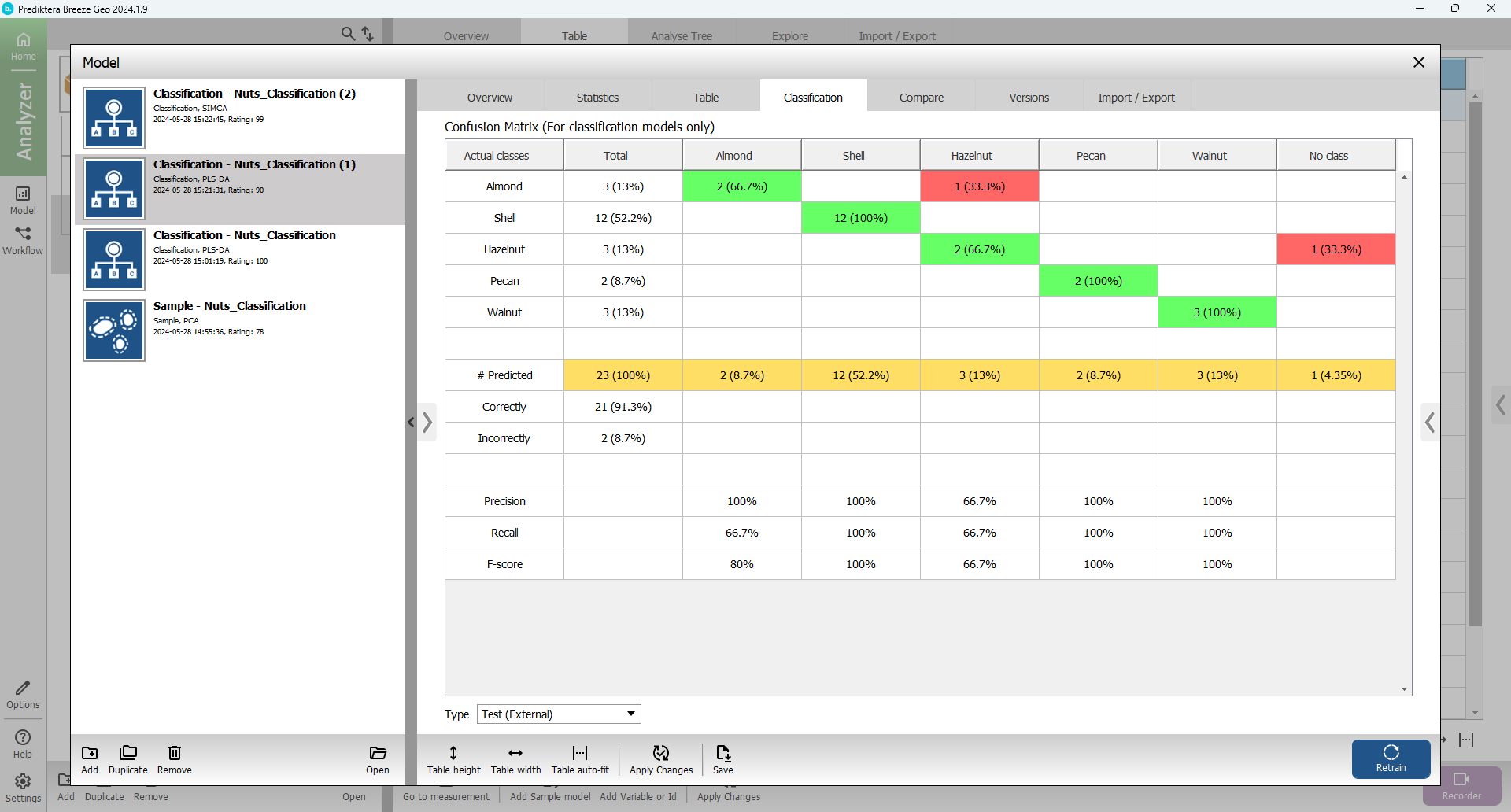Click the Table width icon

pyautogui.click(x=515, y=754)
